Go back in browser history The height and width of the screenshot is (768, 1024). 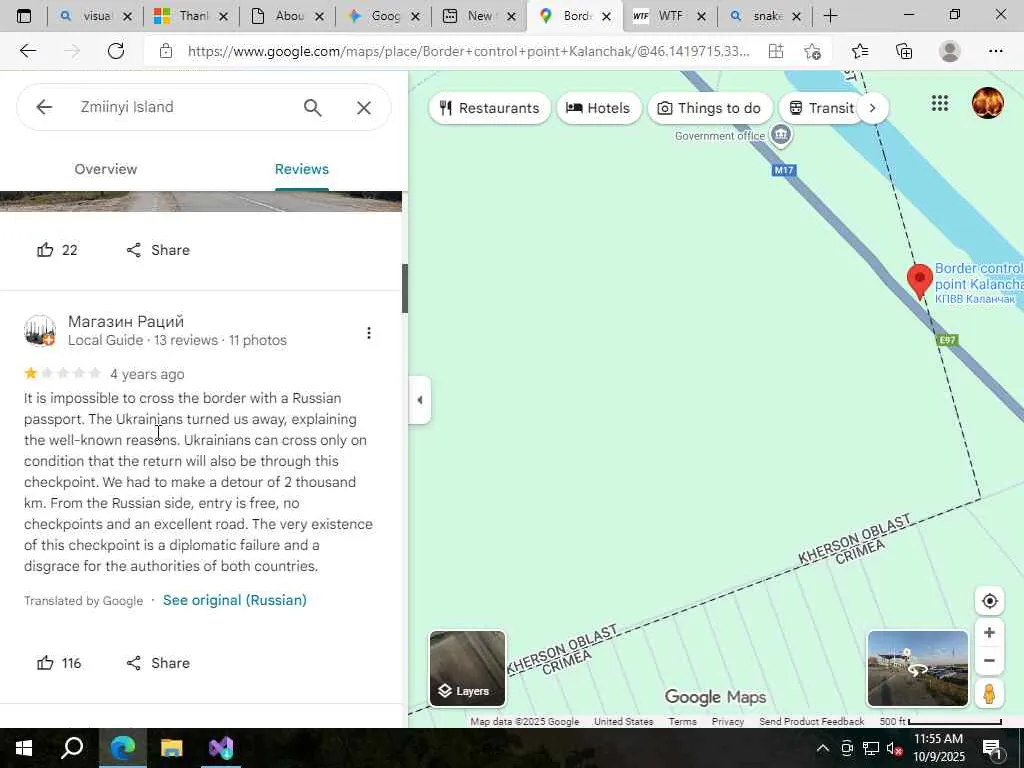tap(27, 51)
